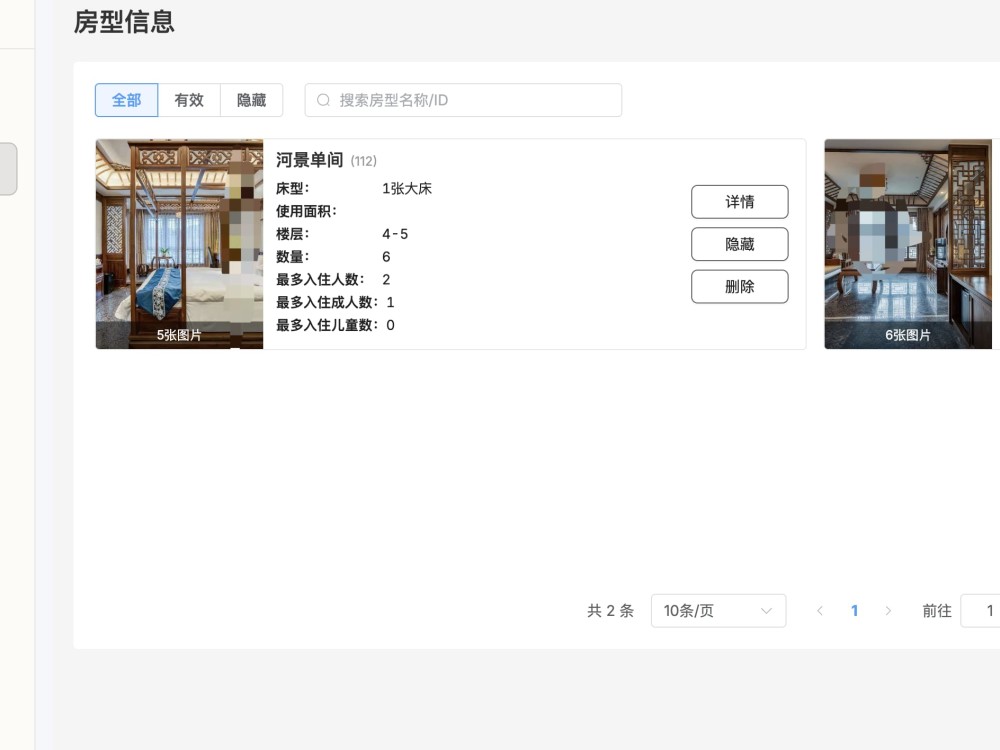The width and height of the screenshot is (1000, 750).
Task: Open 详情 for 河景单间
Action: point(740,202)
